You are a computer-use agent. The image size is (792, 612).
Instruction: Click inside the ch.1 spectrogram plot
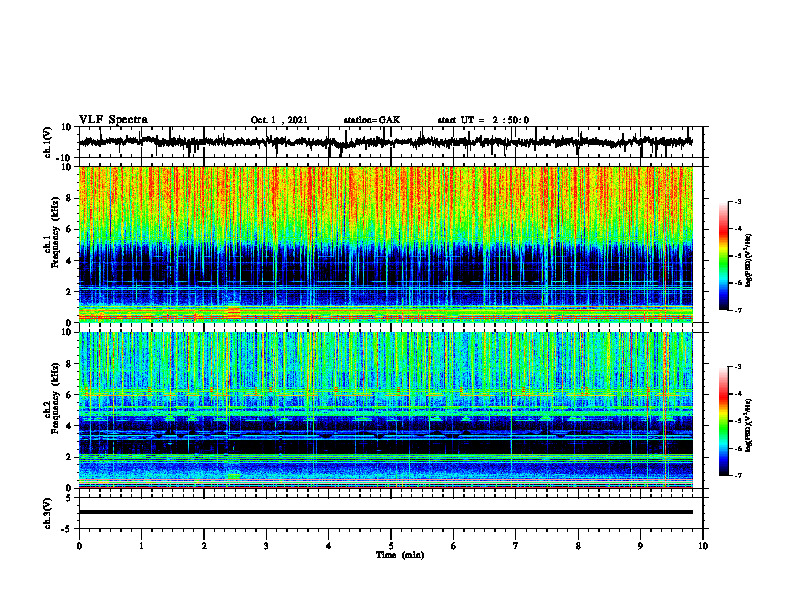click(x=386, y=244)
